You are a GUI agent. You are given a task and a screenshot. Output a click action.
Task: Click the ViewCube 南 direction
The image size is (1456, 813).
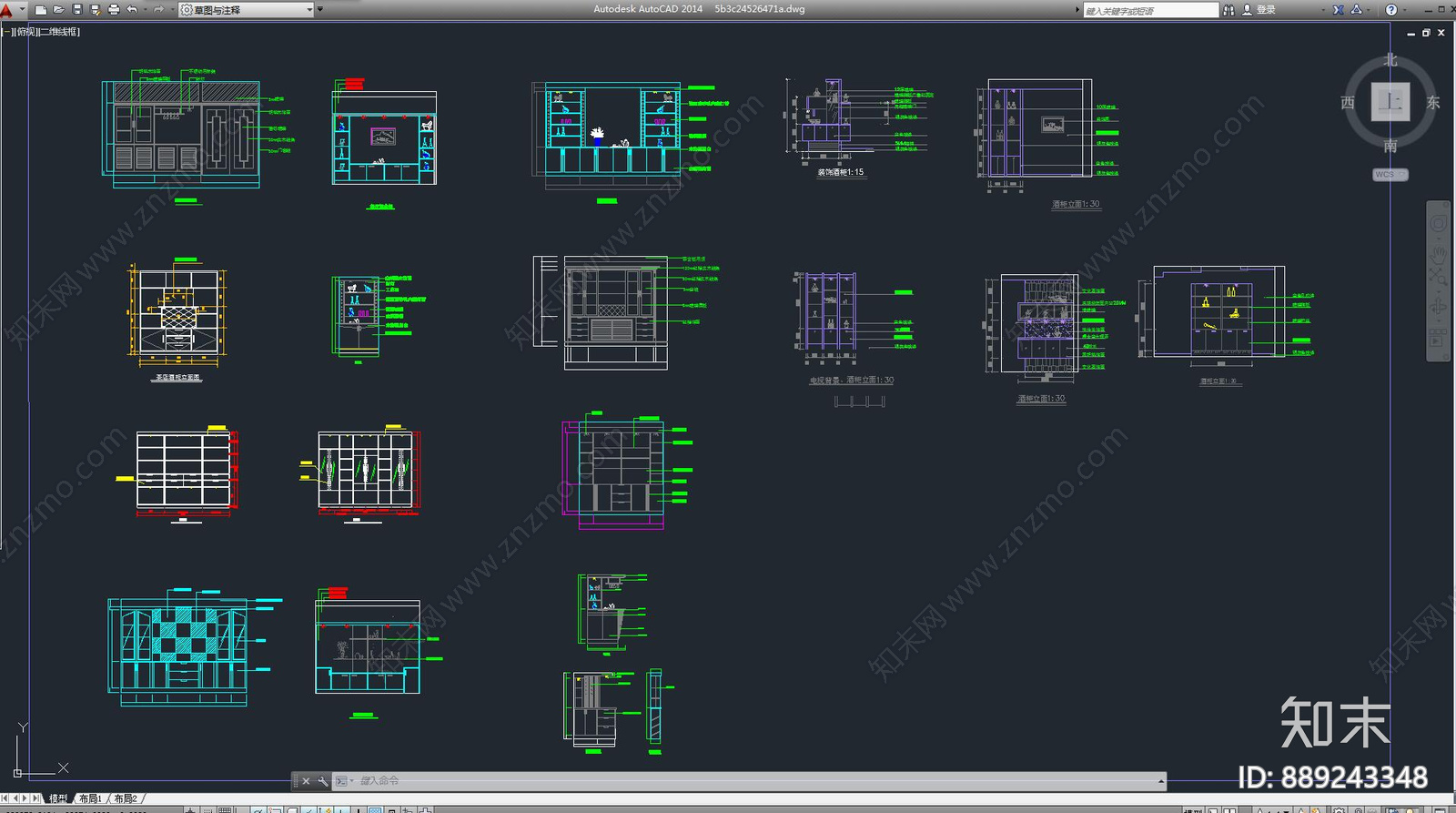[x=1390, y=146]
